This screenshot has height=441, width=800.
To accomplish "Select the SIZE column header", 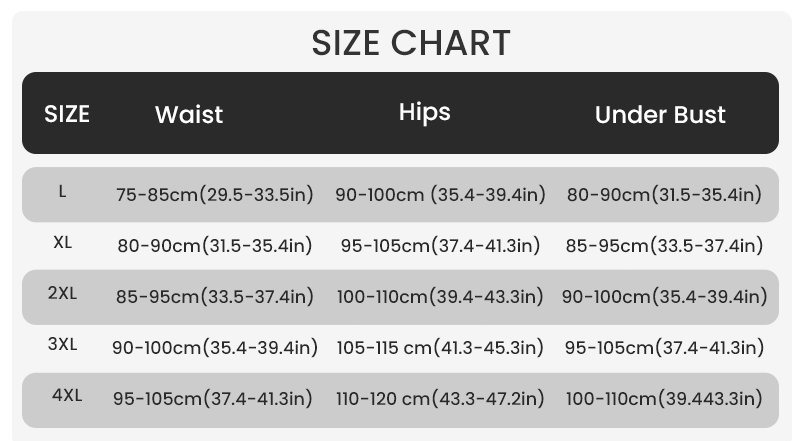I will coord(67,114).
